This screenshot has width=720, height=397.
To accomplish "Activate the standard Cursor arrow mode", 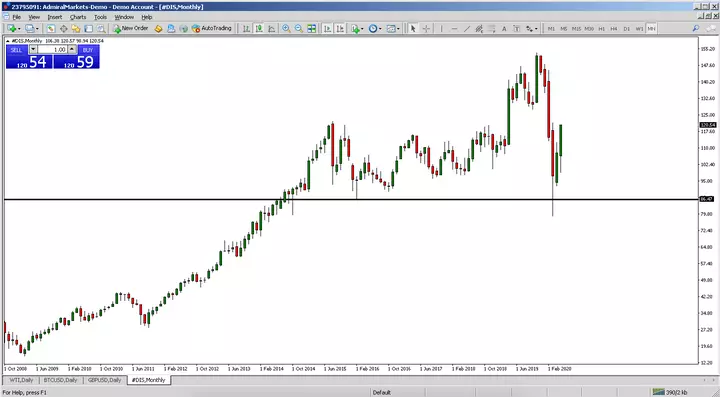I will pyautogui.click(x=413, y=28).
